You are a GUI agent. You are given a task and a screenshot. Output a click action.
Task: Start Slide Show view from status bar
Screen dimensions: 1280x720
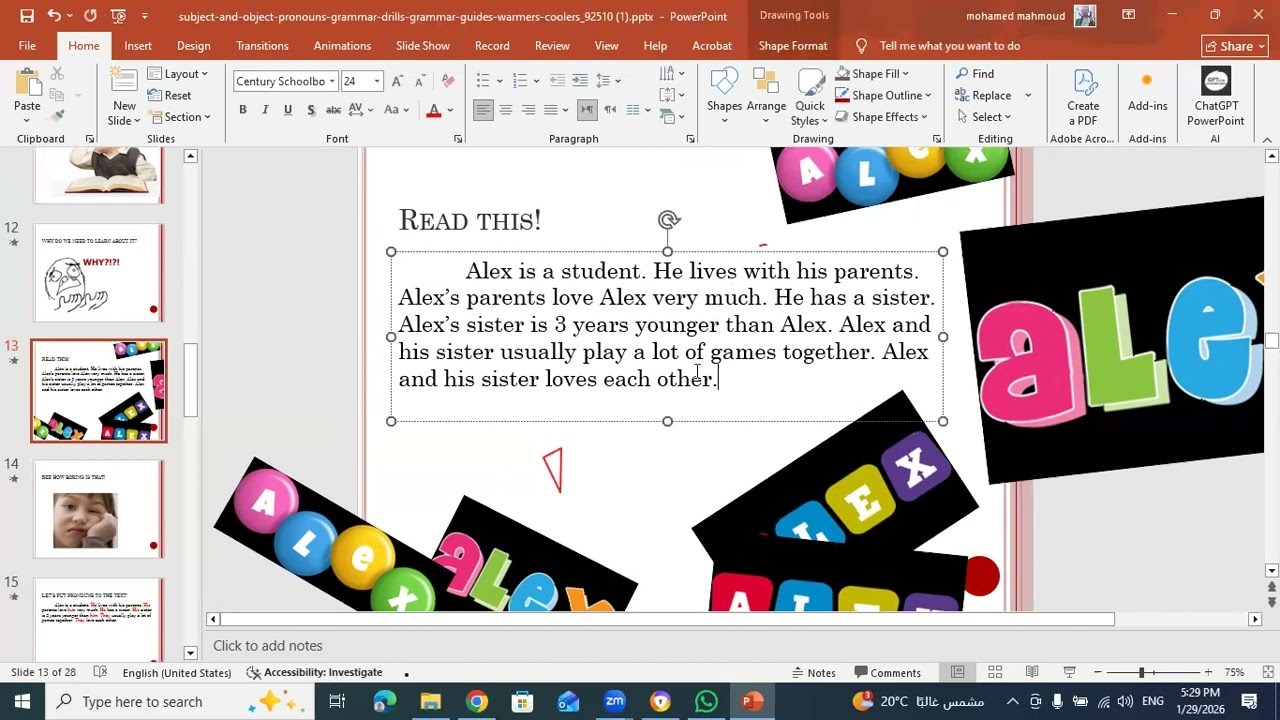tap(1069, 672)
